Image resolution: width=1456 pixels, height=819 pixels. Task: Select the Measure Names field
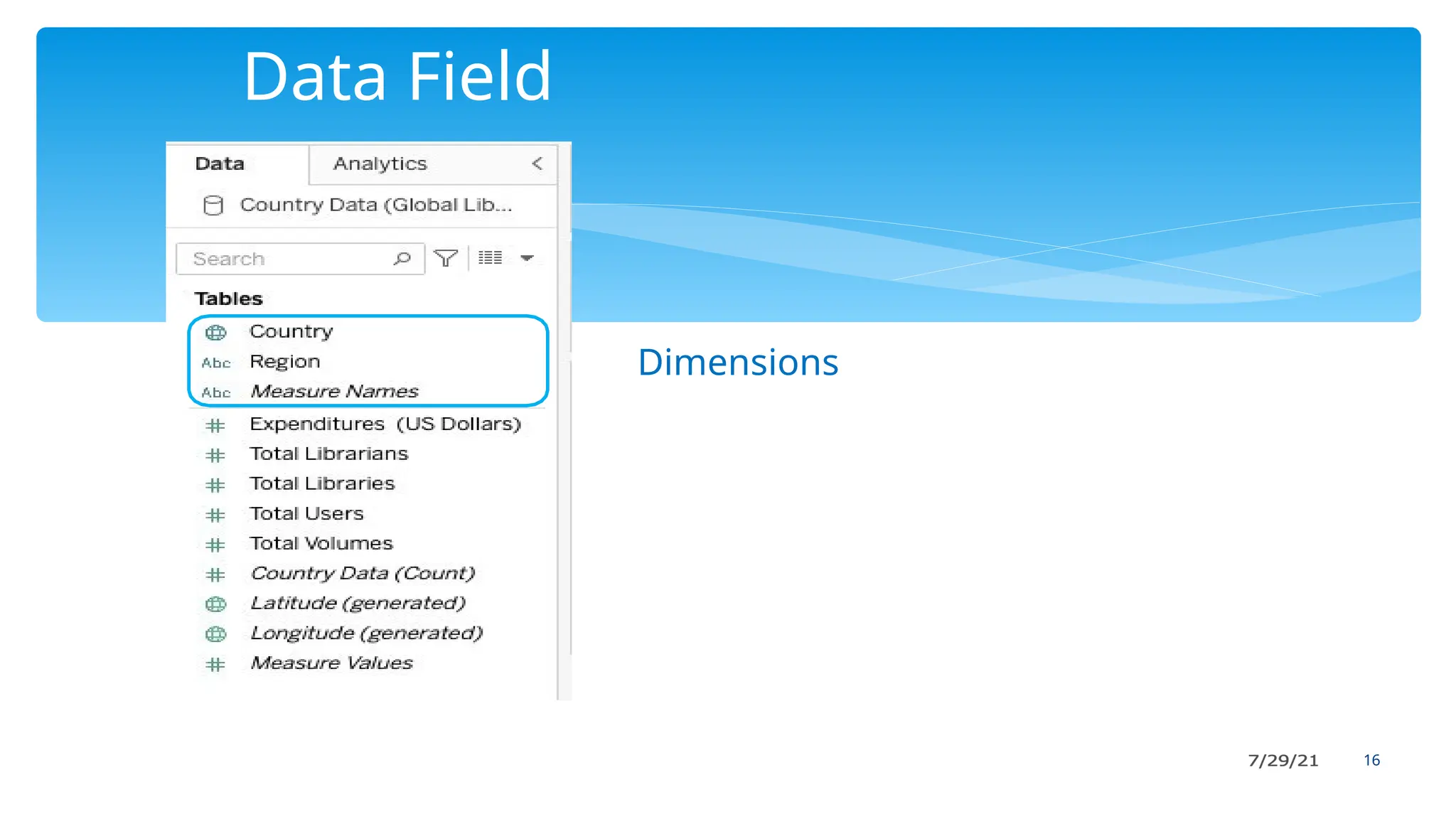(334, 391)
